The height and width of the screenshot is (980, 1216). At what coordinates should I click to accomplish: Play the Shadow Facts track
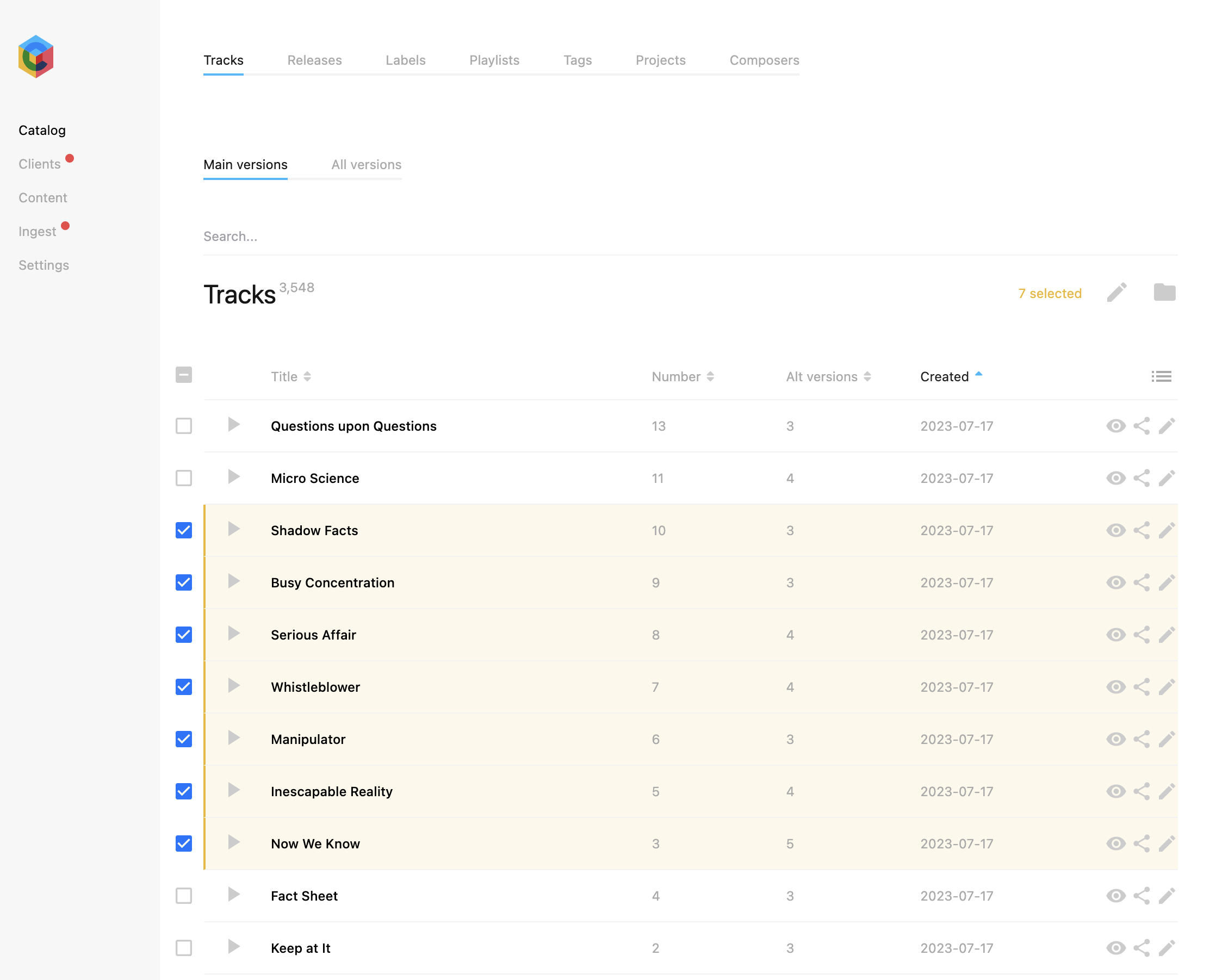[x=233, y=530]
